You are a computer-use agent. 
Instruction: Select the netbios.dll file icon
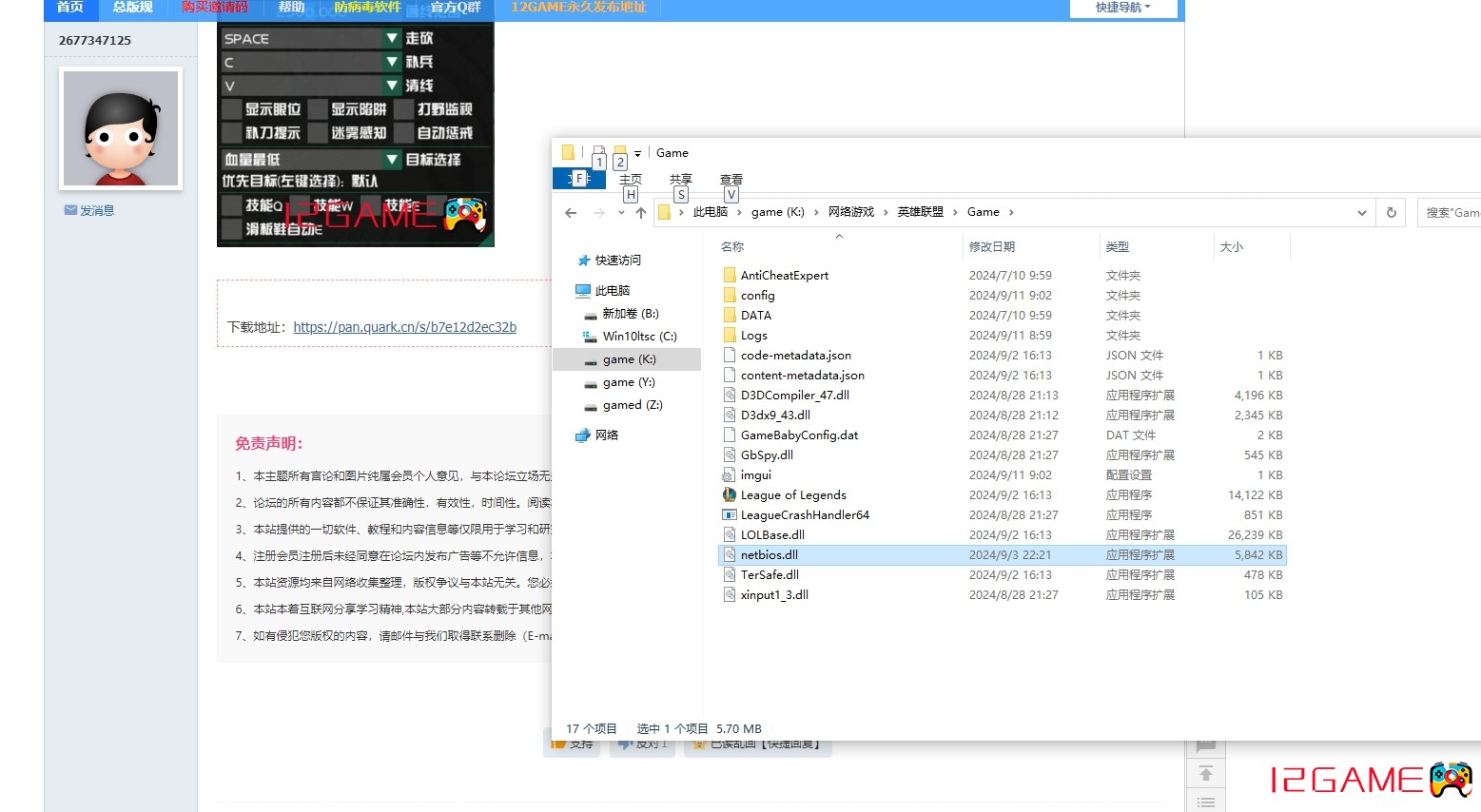[x=730, y=554]
